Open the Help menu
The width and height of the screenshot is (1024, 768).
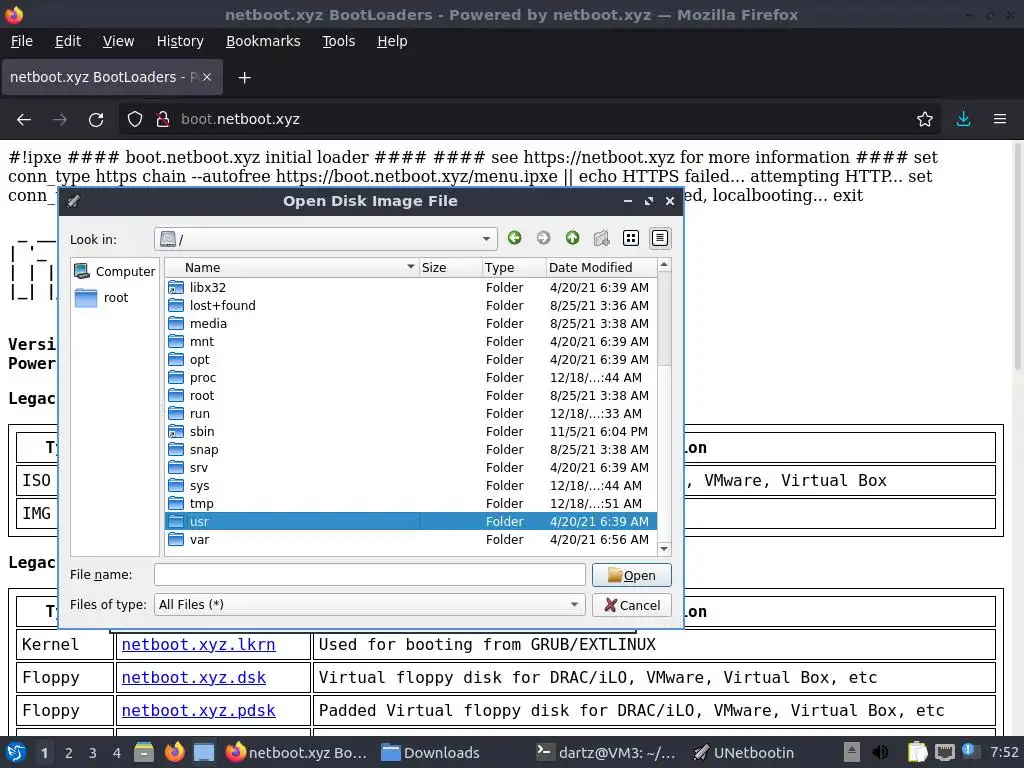[392, 41]
